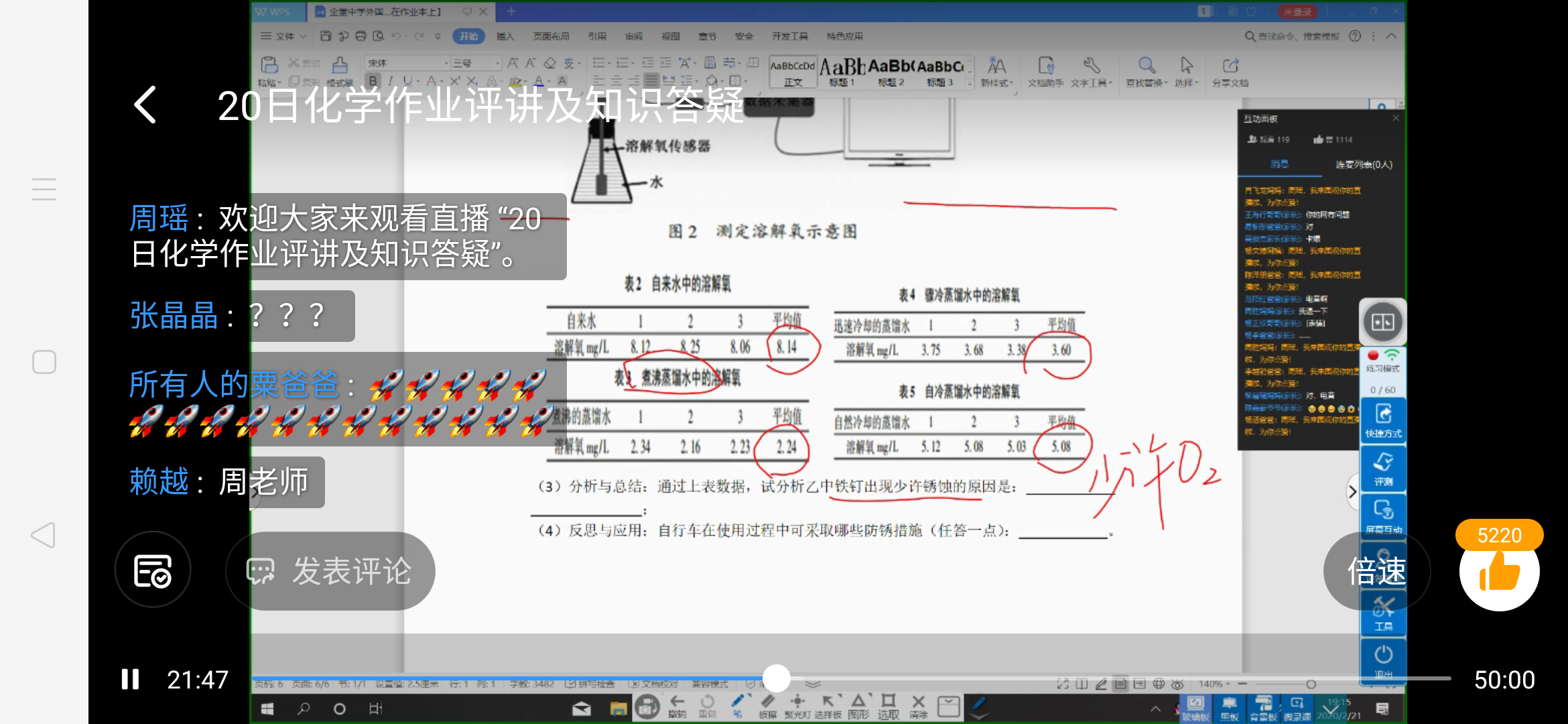Click the white video progress slider knob
The width and height of the screenshot is (1568, 724).
tap(777, 678)
